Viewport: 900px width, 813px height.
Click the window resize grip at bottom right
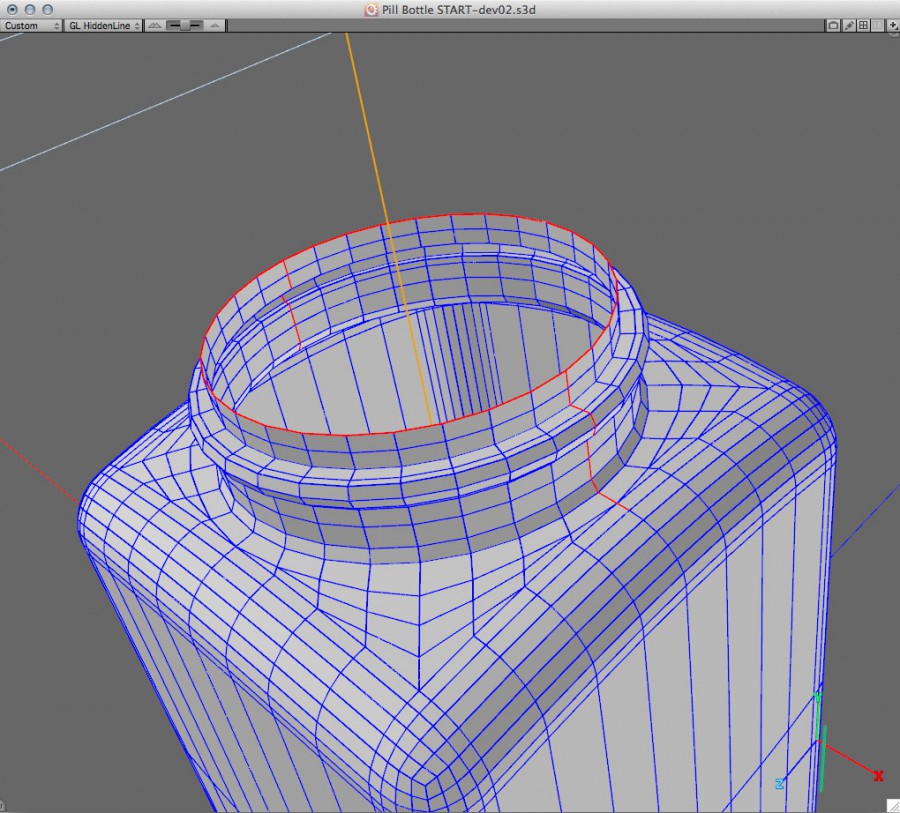[893, 805]
